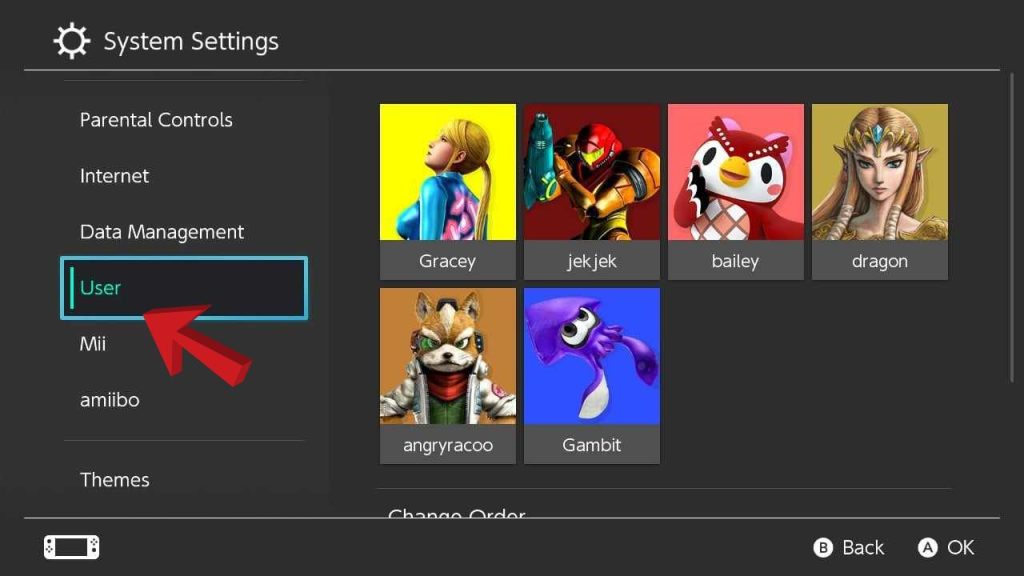Click the B button icon

tap(823, 547)
